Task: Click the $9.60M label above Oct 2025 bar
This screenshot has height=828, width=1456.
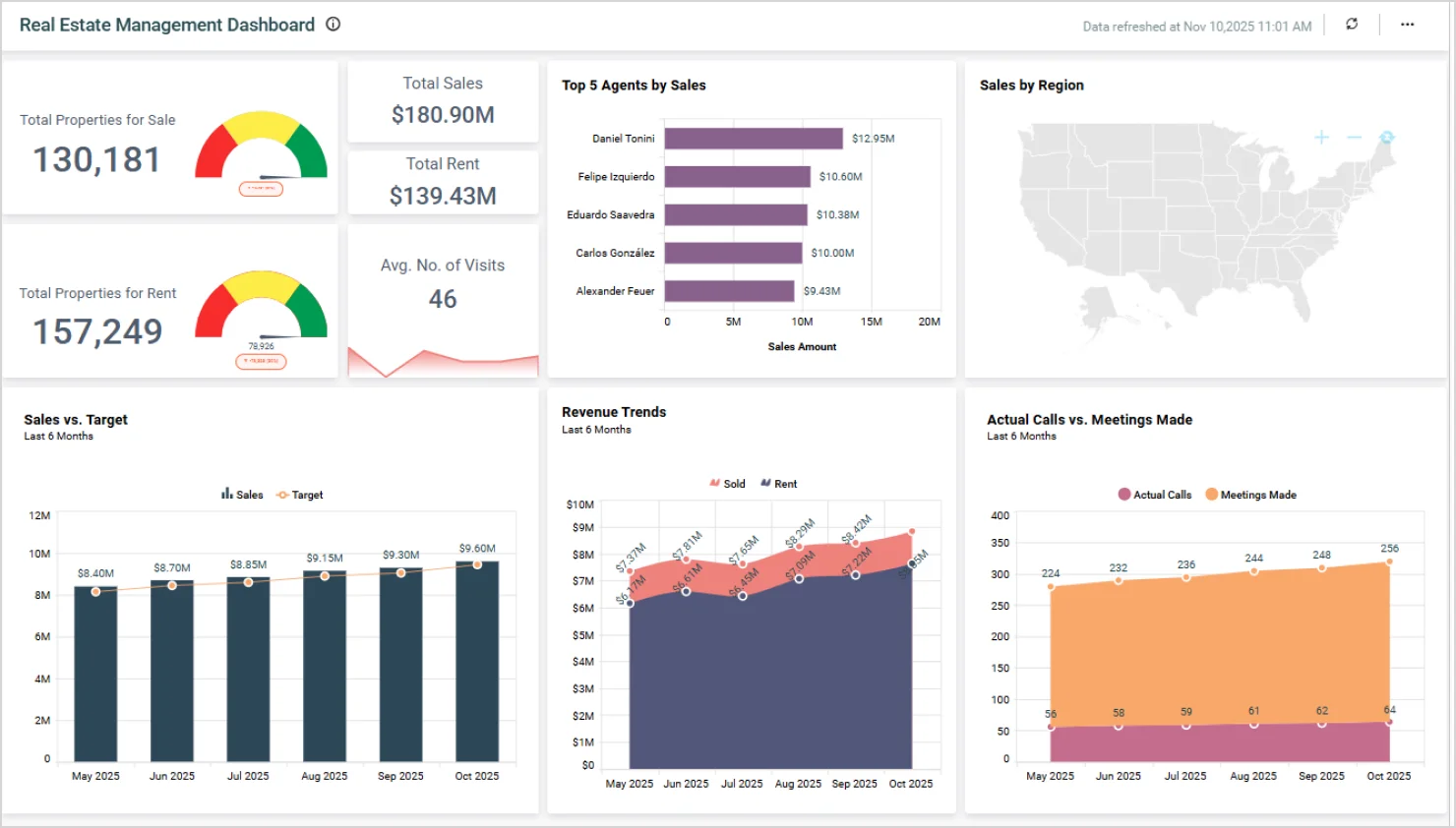Action: point(477,549)
